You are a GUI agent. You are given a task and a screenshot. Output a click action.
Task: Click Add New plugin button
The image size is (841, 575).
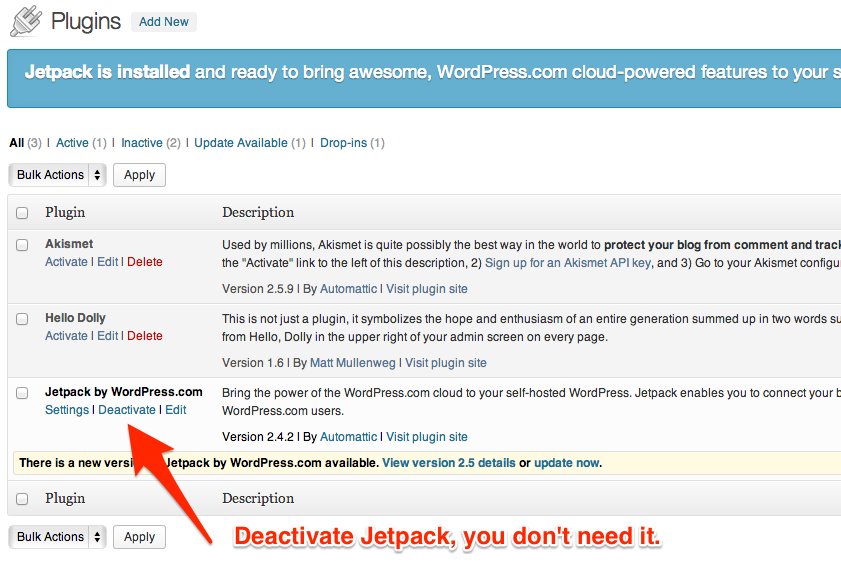pos(164,22)
